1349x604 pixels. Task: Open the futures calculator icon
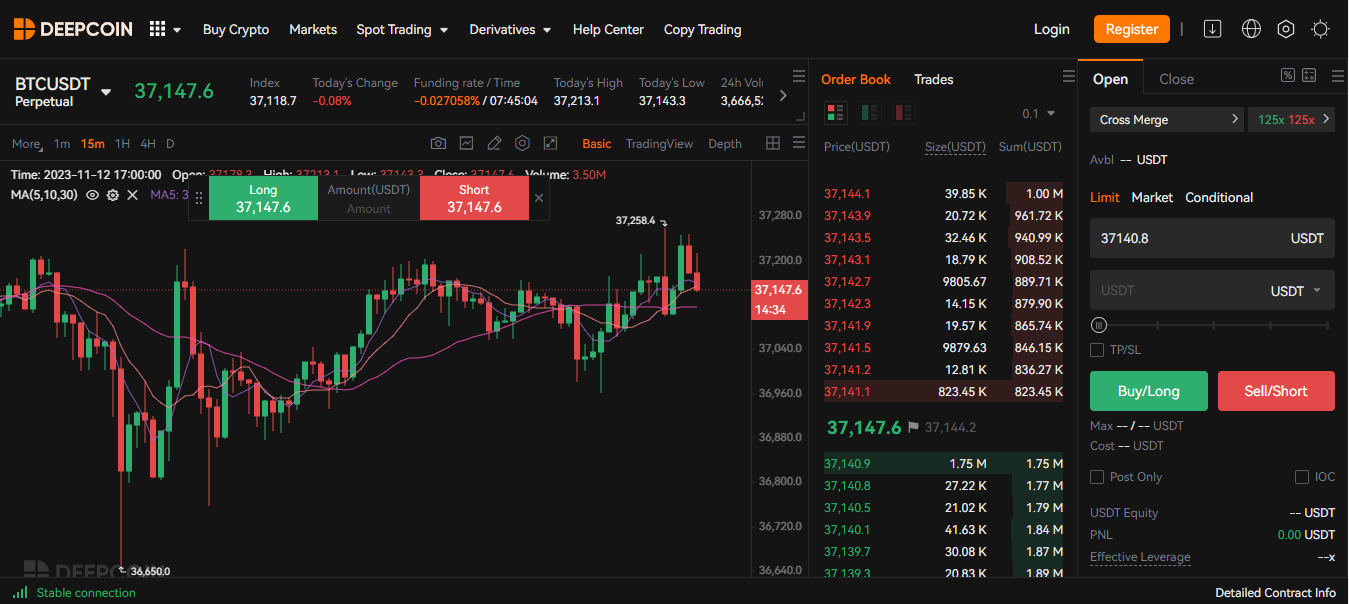[1309, 75]
